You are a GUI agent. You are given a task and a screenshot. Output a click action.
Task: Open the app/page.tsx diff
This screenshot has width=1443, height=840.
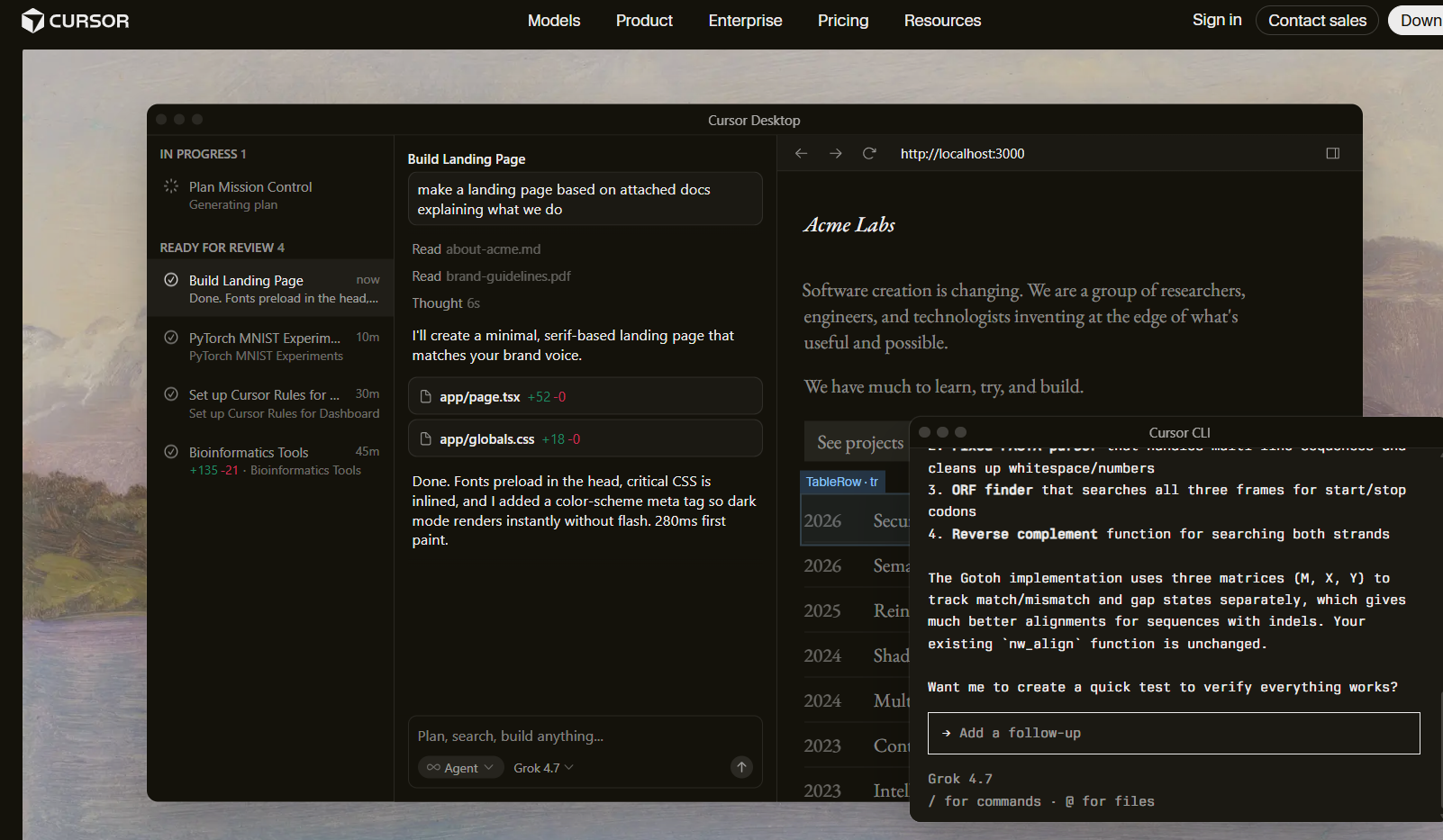pos(585,396)
